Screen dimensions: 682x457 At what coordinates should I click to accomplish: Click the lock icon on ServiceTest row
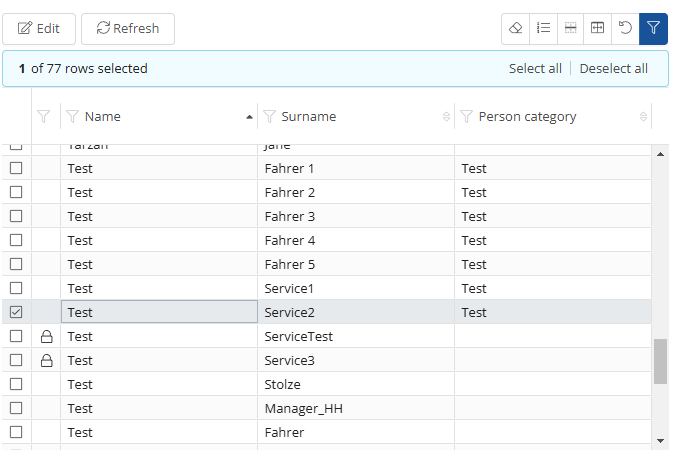point(46,337)
